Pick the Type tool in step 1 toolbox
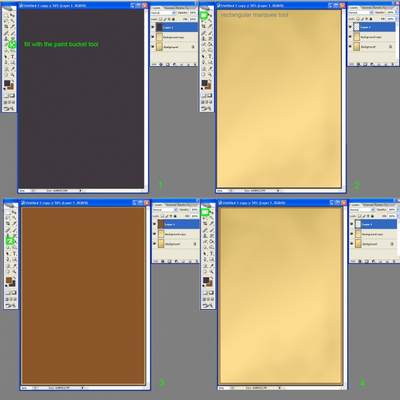This screenshot has width=400, height=400. coord(13,56)
